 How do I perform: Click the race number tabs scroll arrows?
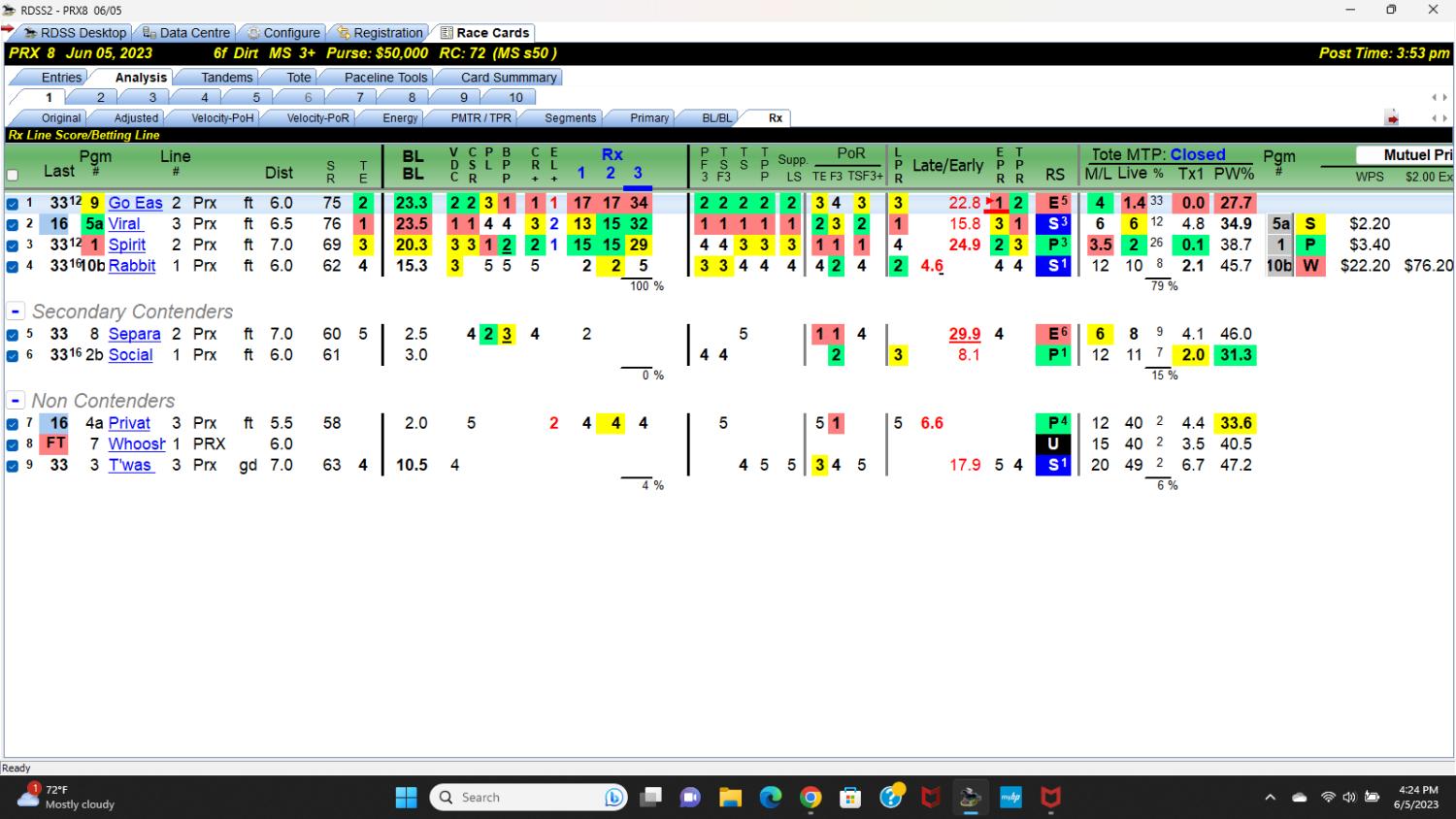click(x=1439, y=97)
